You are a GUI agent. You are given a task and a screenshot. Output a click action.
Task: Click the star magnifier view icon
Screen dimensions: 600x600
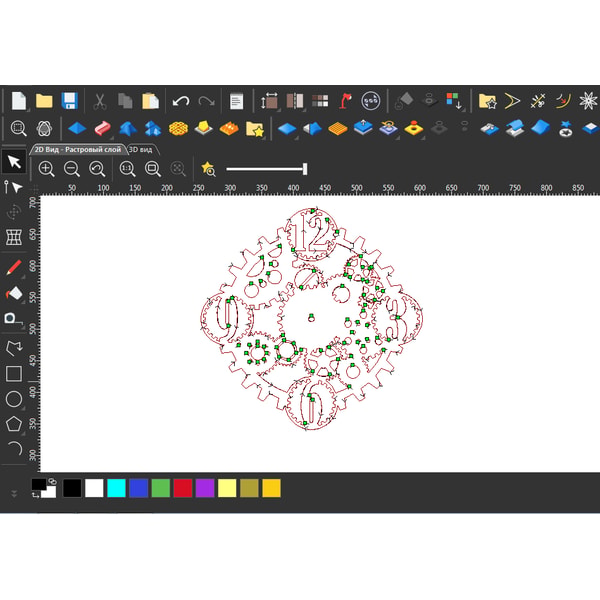(209, 169)
